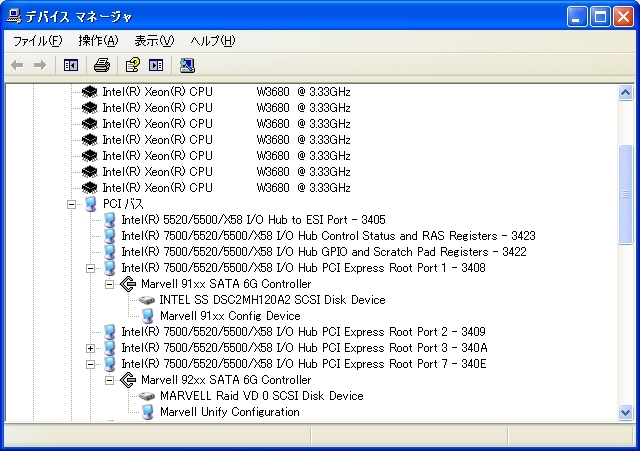Click the Control Status and RAS Registers icon
The width and height of the screenshot is (640, 451).
109,236
